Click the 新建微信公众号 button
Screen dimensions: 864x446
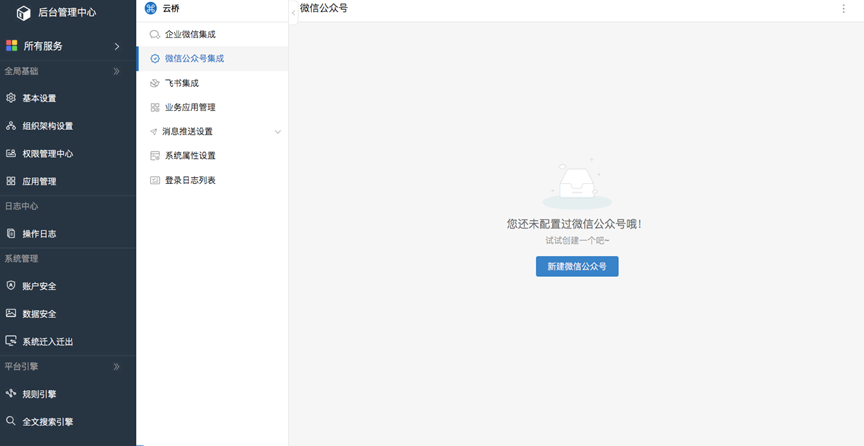(x=577, y=266)
